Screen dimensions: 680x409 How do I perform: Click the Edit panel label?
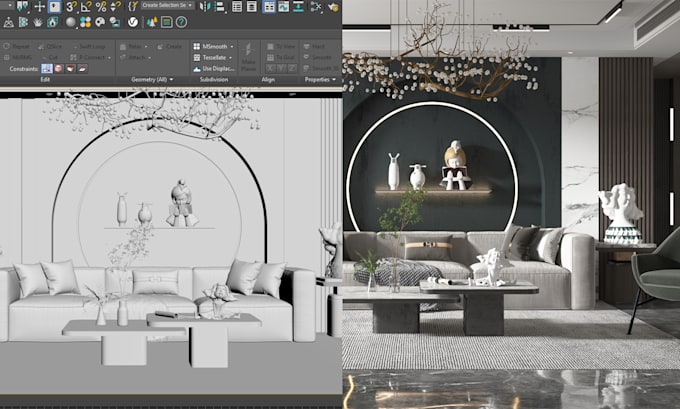45,79
